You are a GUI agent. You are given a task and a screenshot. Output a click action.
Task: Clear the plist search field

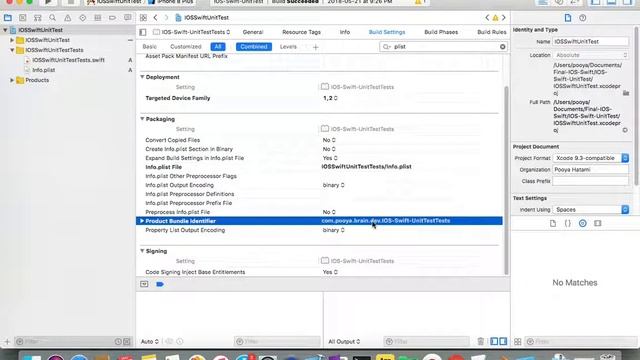coord(502,47)
